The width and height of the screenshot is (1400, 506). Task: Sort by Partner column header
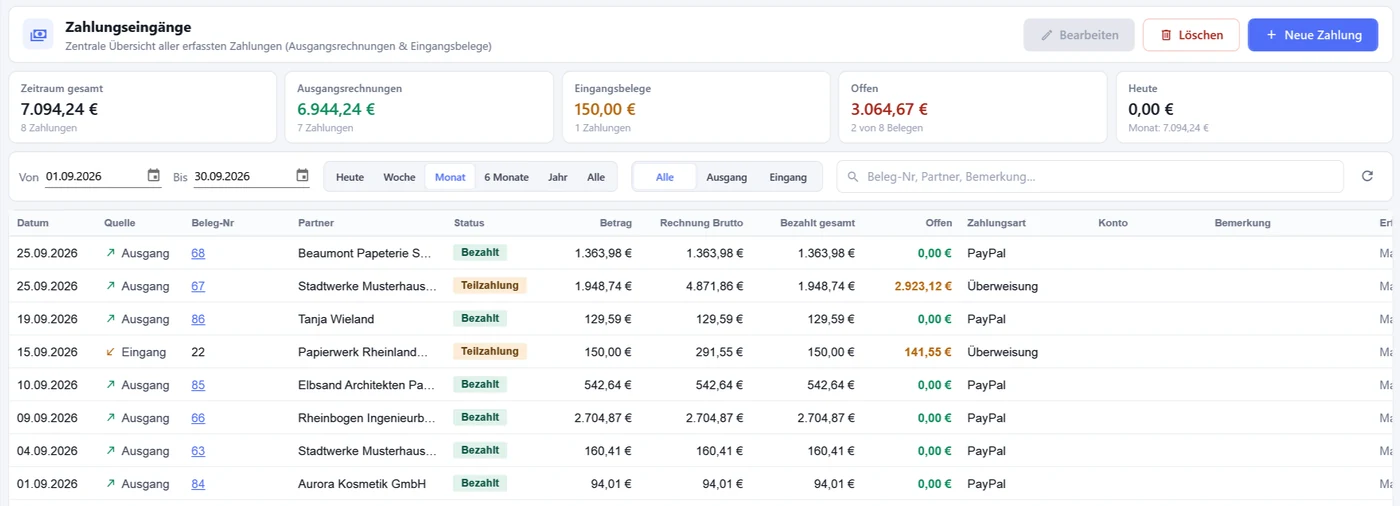[316, 223]
